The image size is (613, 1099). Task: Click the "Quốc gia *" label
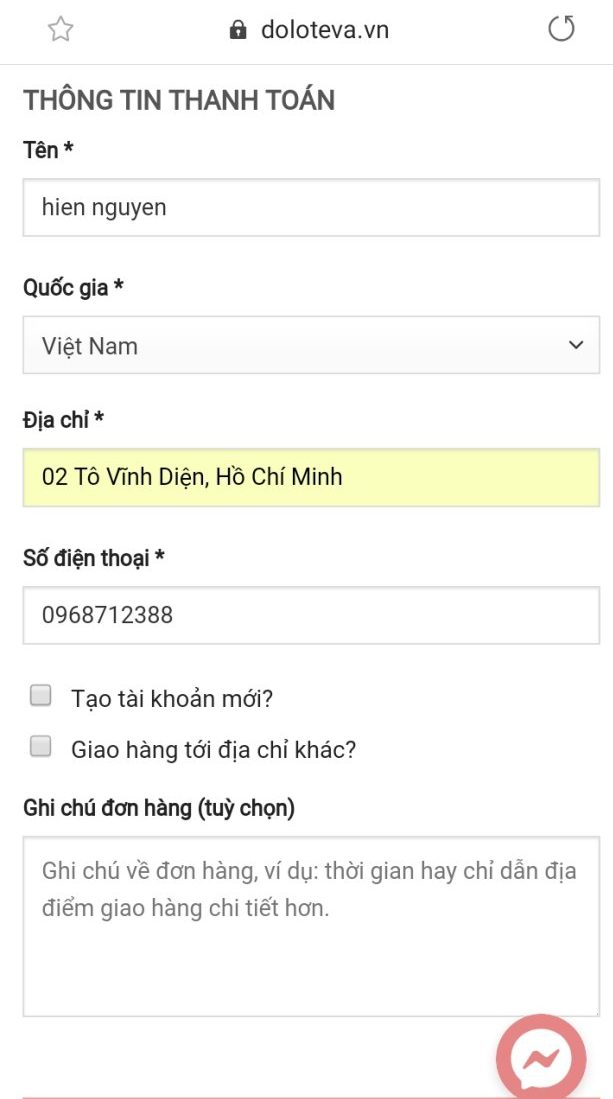pos(73,288)
